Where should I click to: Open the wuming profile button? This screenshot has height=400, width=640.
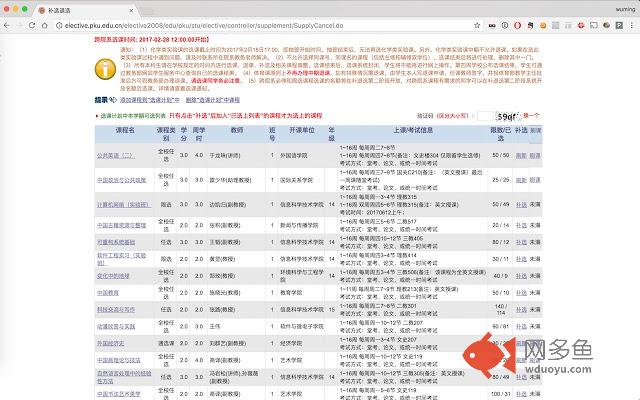click(625, 9)
